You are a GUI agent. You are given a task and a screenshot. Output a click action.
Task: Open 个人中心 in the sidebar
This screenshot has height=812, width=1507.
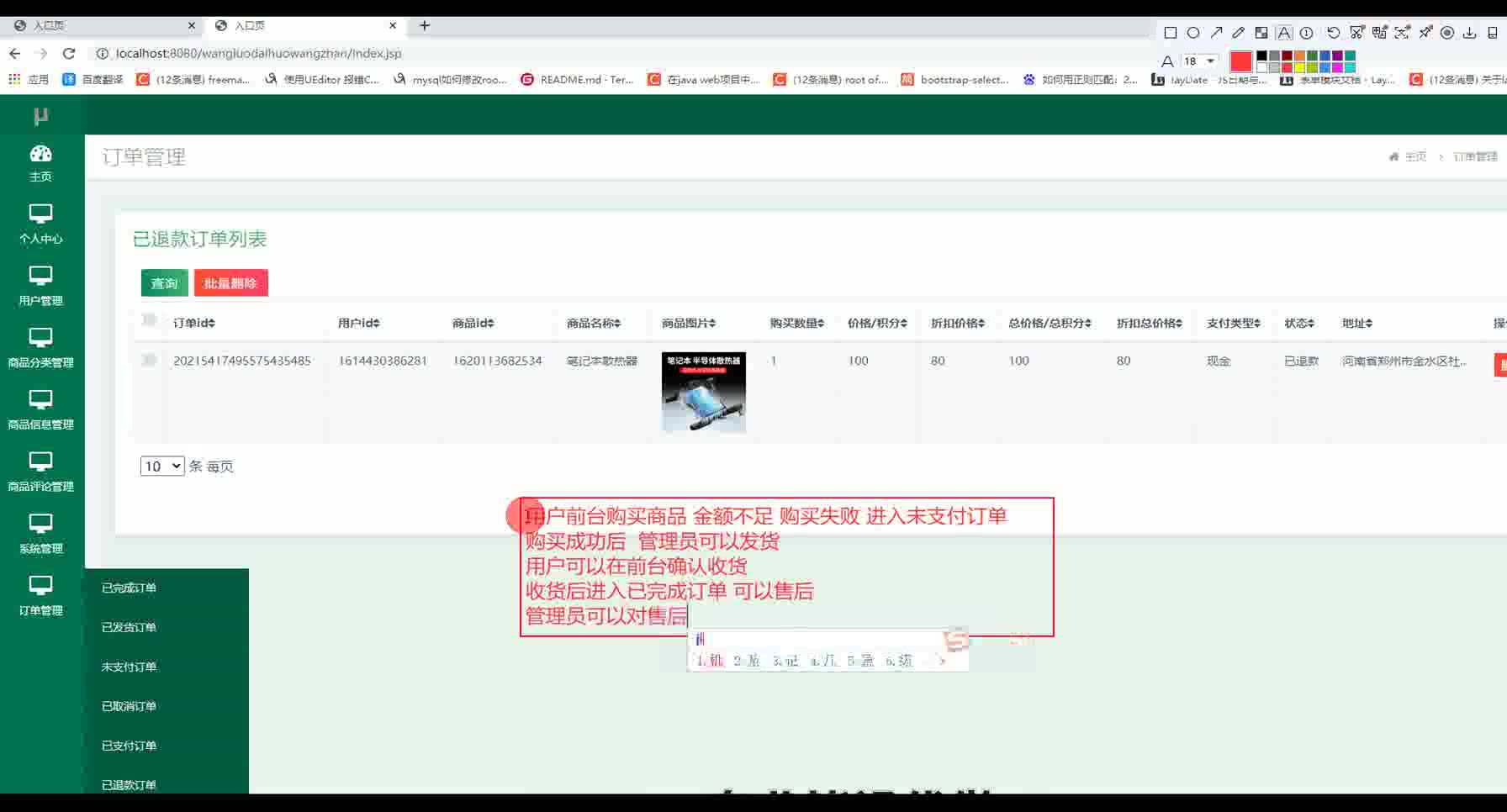[x=40, y=224]
